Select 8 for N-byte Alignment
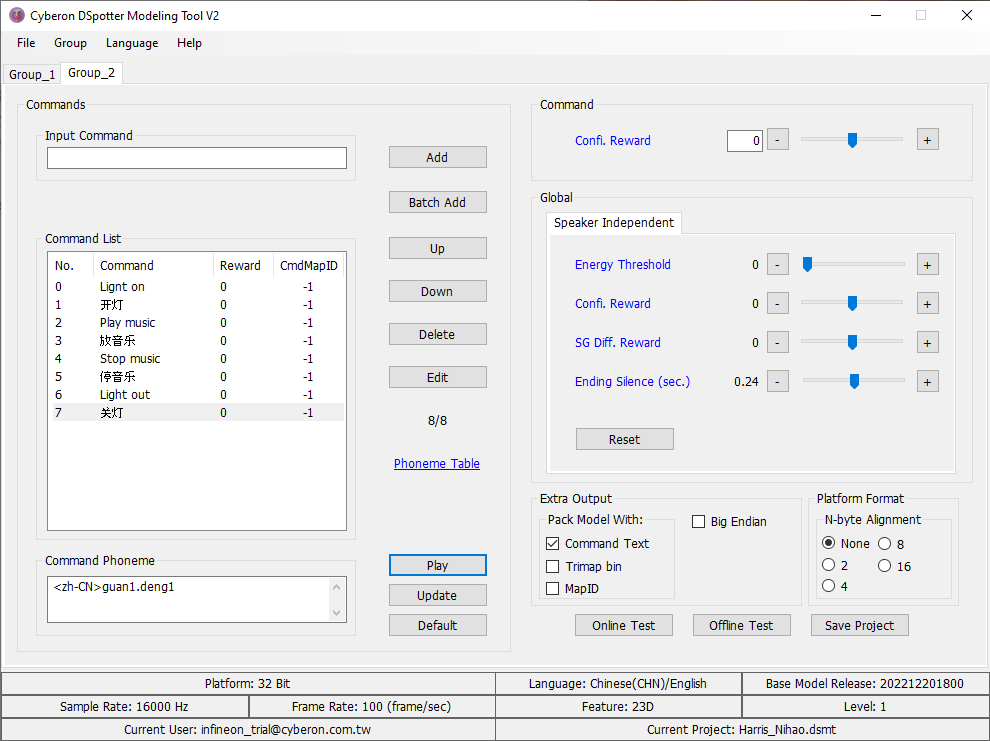990x741 pixels. (884, 543)
